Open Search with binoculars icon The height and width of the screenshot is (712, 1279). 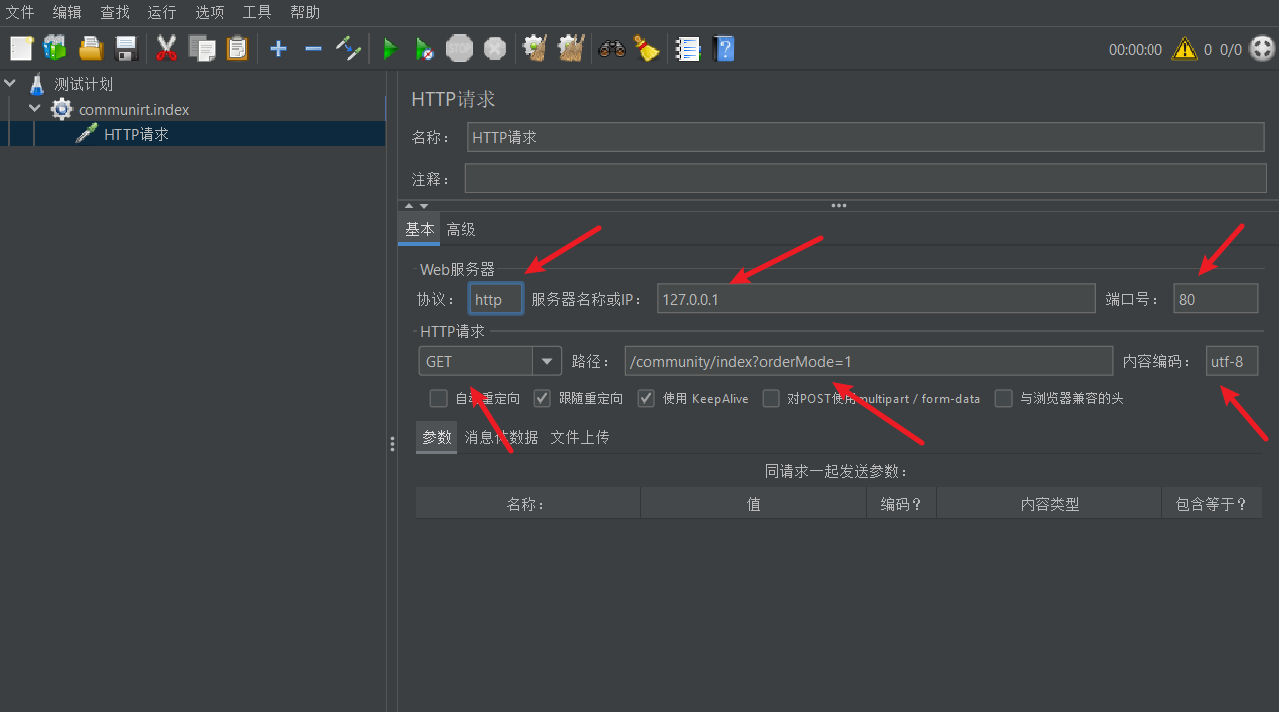[x=612, y=48]
